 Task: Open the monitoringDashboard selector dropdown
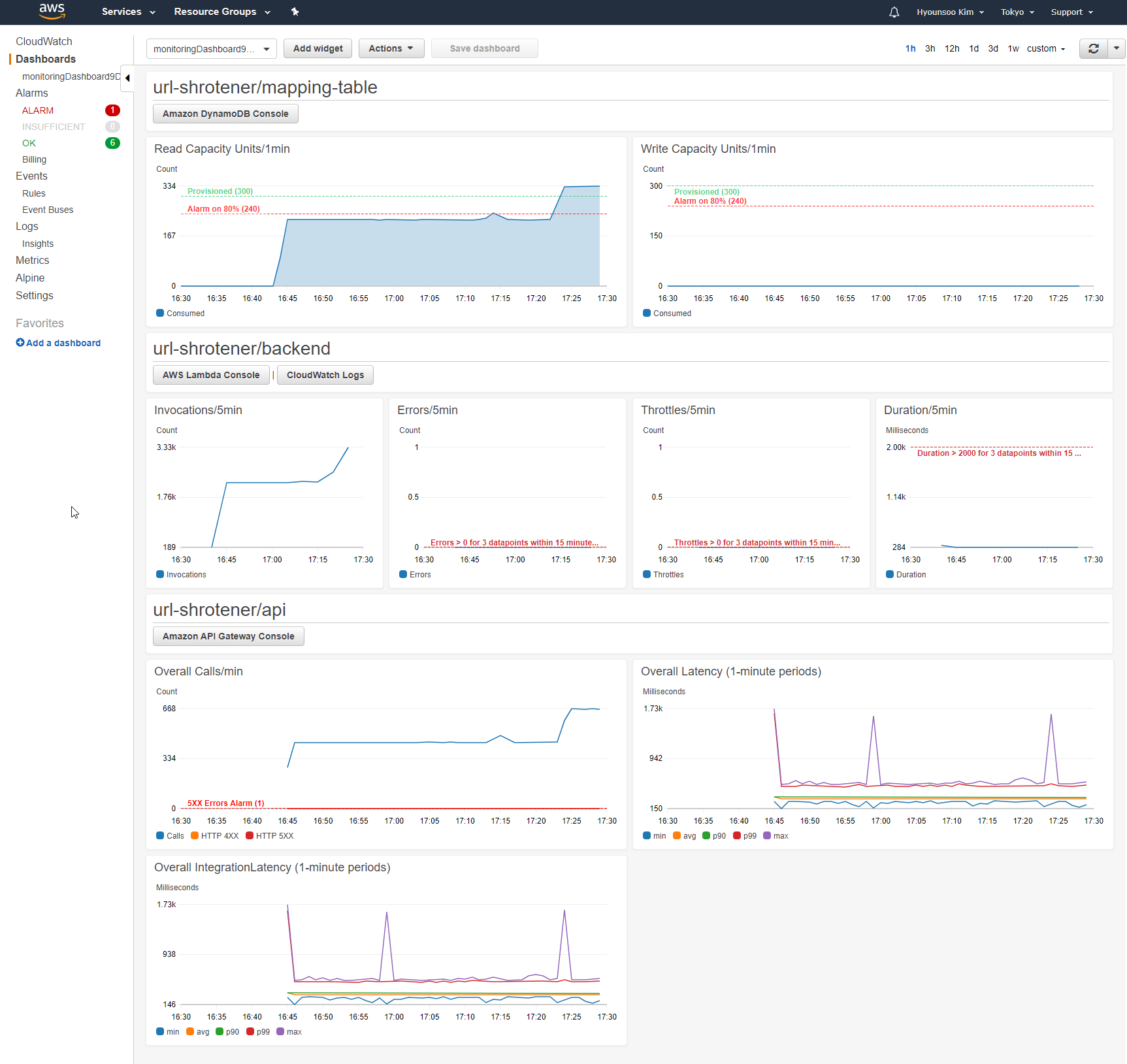[212, 49]
